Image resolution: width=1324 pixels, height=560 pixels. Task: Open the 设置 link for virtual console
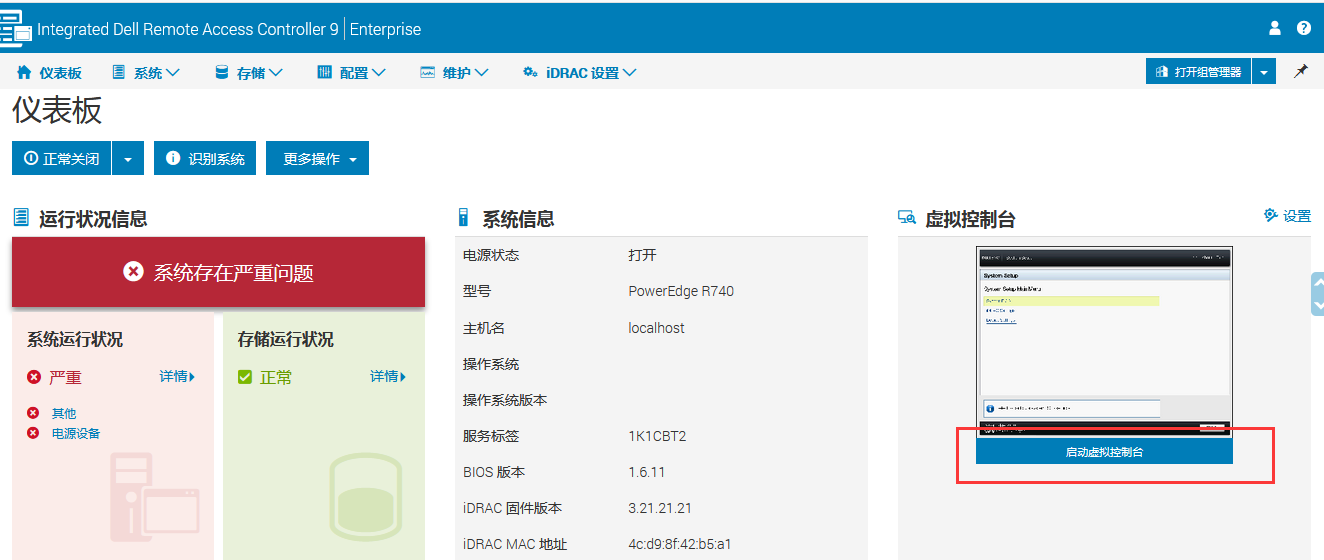tap(1287, 215)
